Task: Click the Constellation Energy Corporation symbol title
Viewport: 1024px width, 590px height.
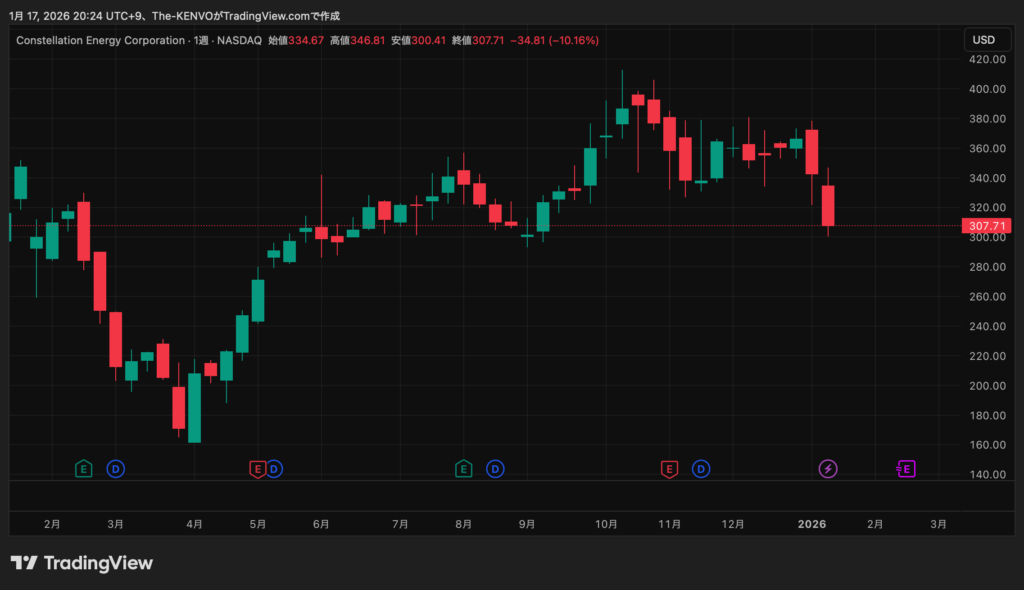Action: (100, 40)
